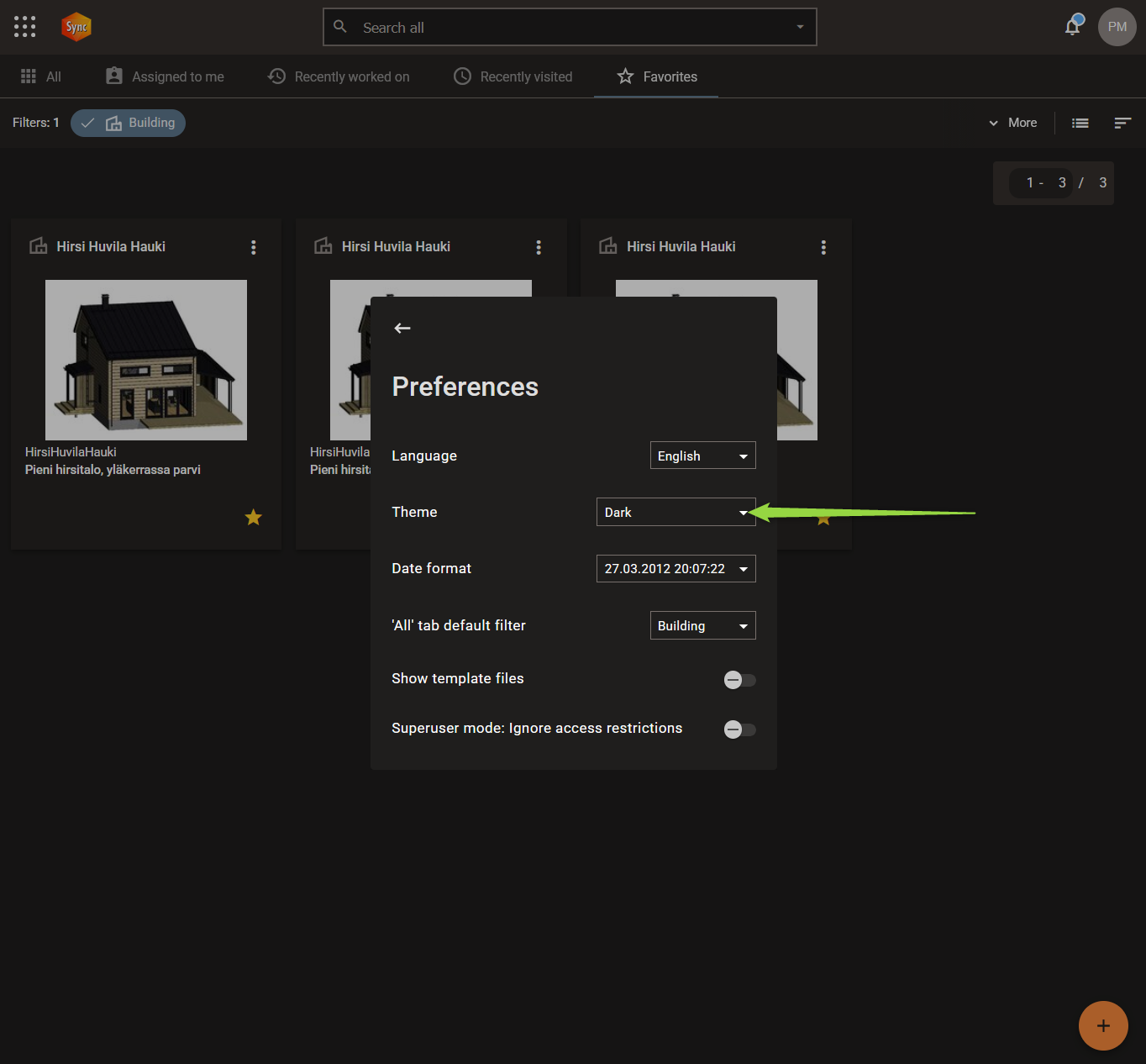Remove the Building filter chip
Screen dimensions: 1146x1064
(x=128, y=123)
